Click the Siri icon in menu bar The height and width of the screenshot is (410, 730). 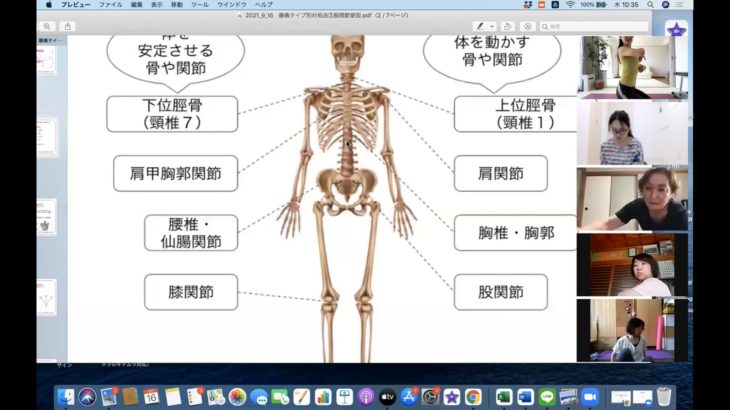tap(665, 5)
